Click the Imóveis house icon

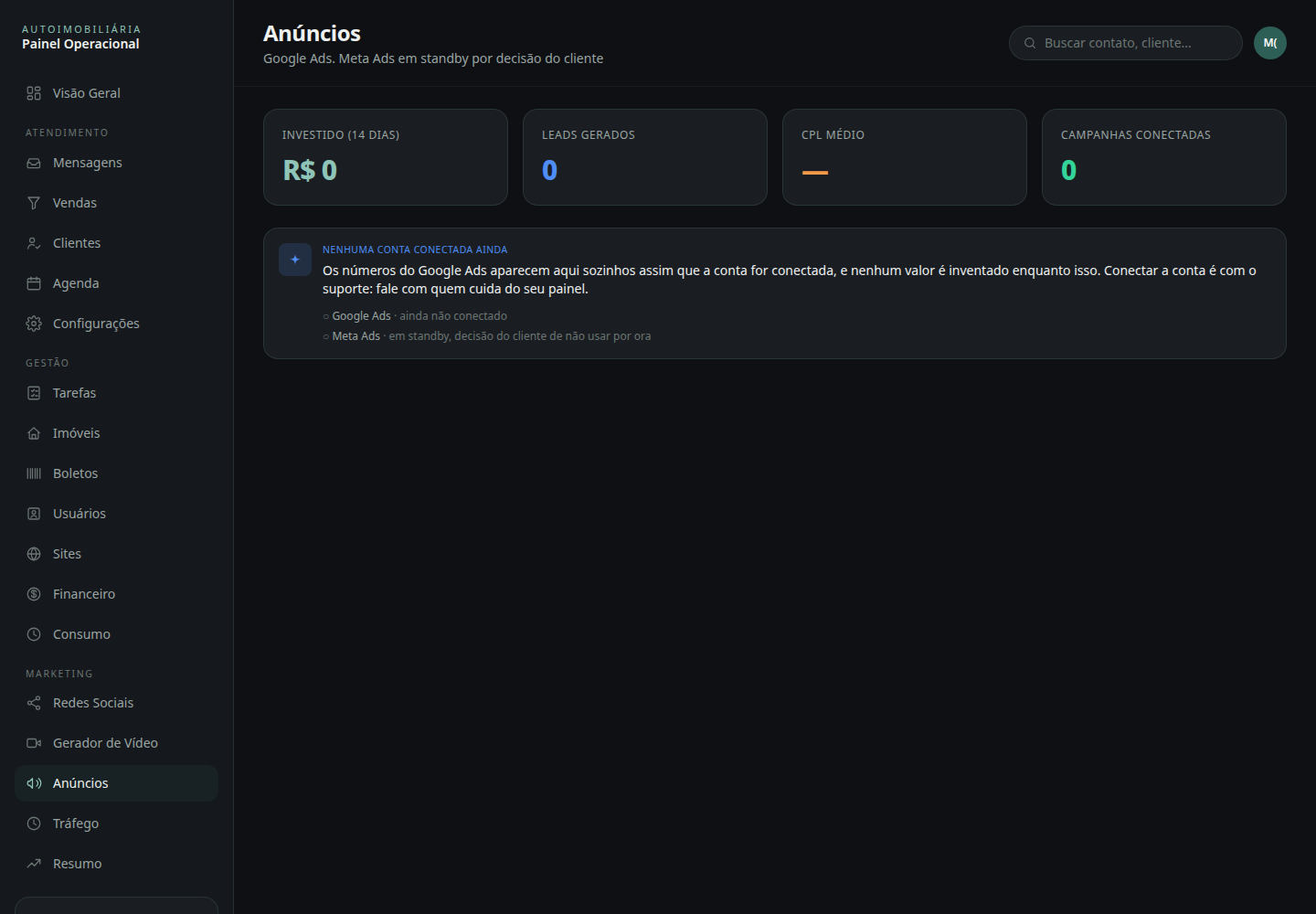click(x=34, y=433)
